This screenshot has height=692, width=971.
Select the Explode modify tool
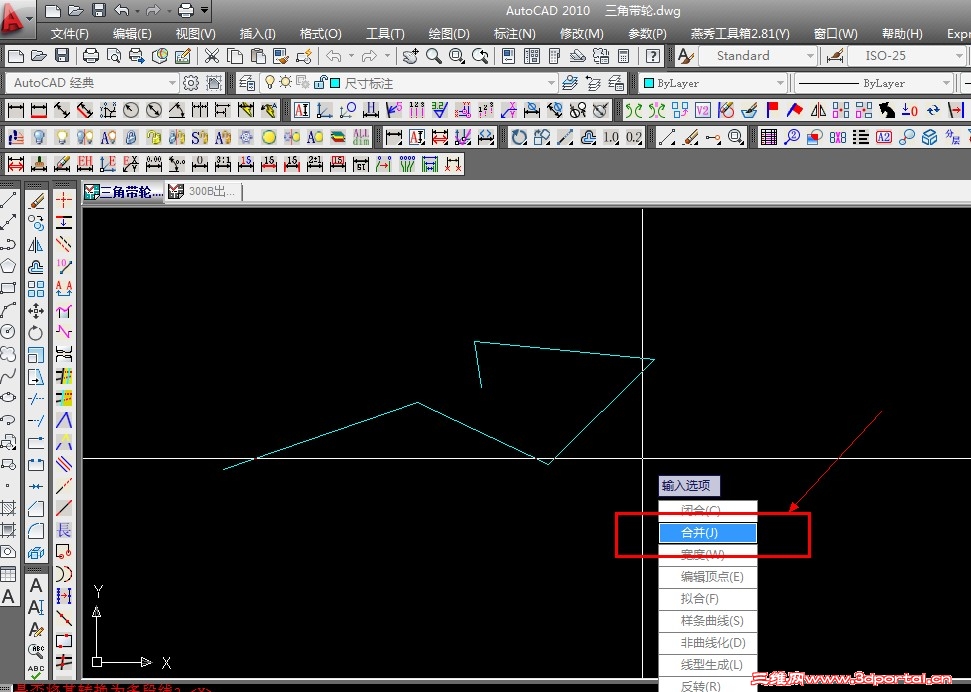(x=36, y=553)
